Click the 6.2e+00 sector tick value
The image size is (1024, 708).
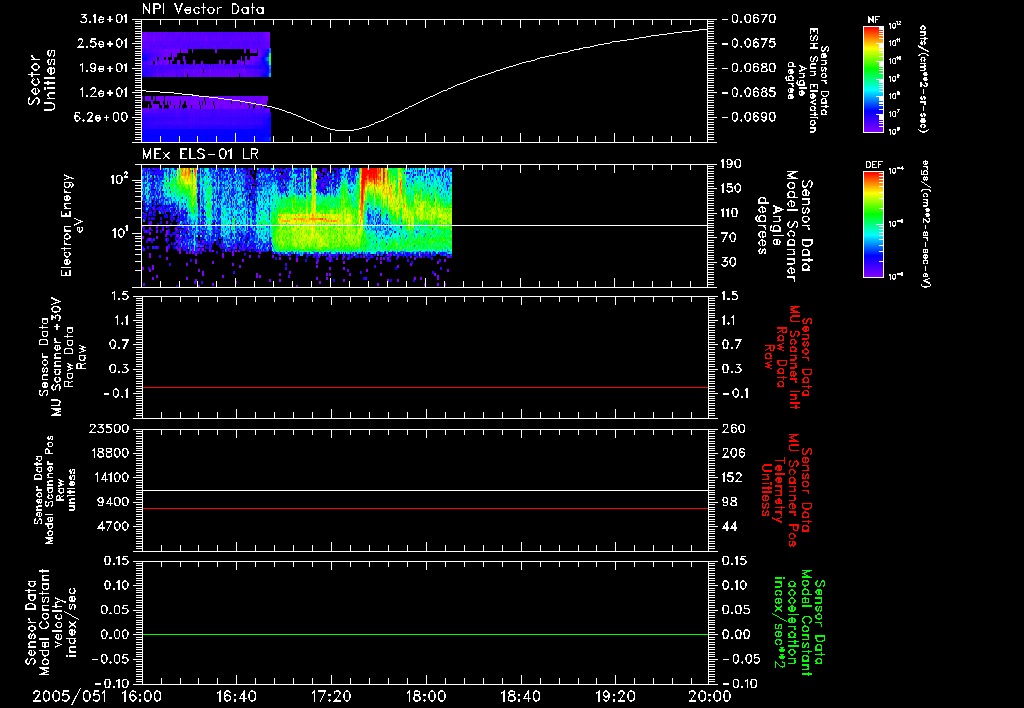pos(103,117)
